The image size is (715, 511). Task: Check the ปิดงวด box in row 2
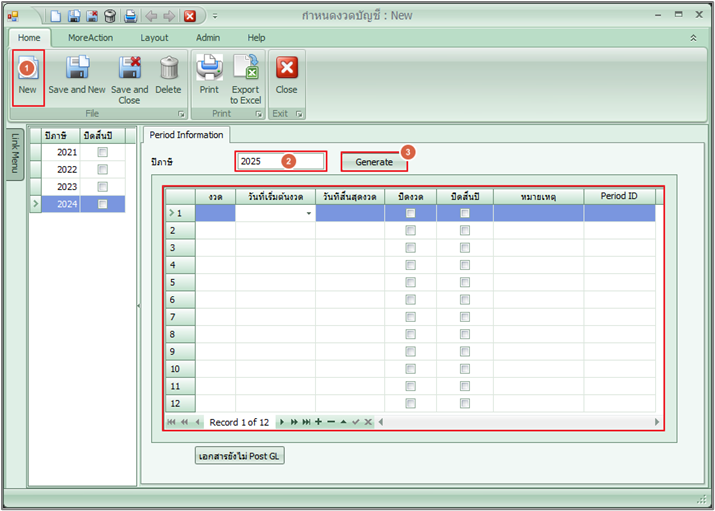click(x=410, y=230)
